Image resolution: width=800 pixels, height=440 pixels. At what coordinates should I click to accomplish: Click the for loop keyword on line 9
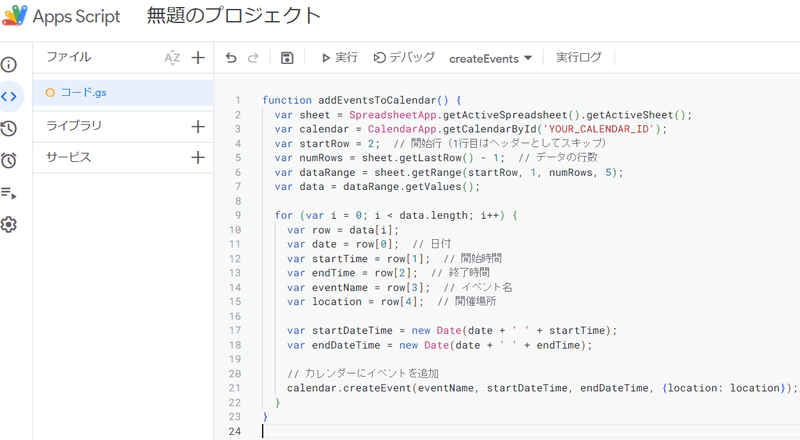point(284,215)
